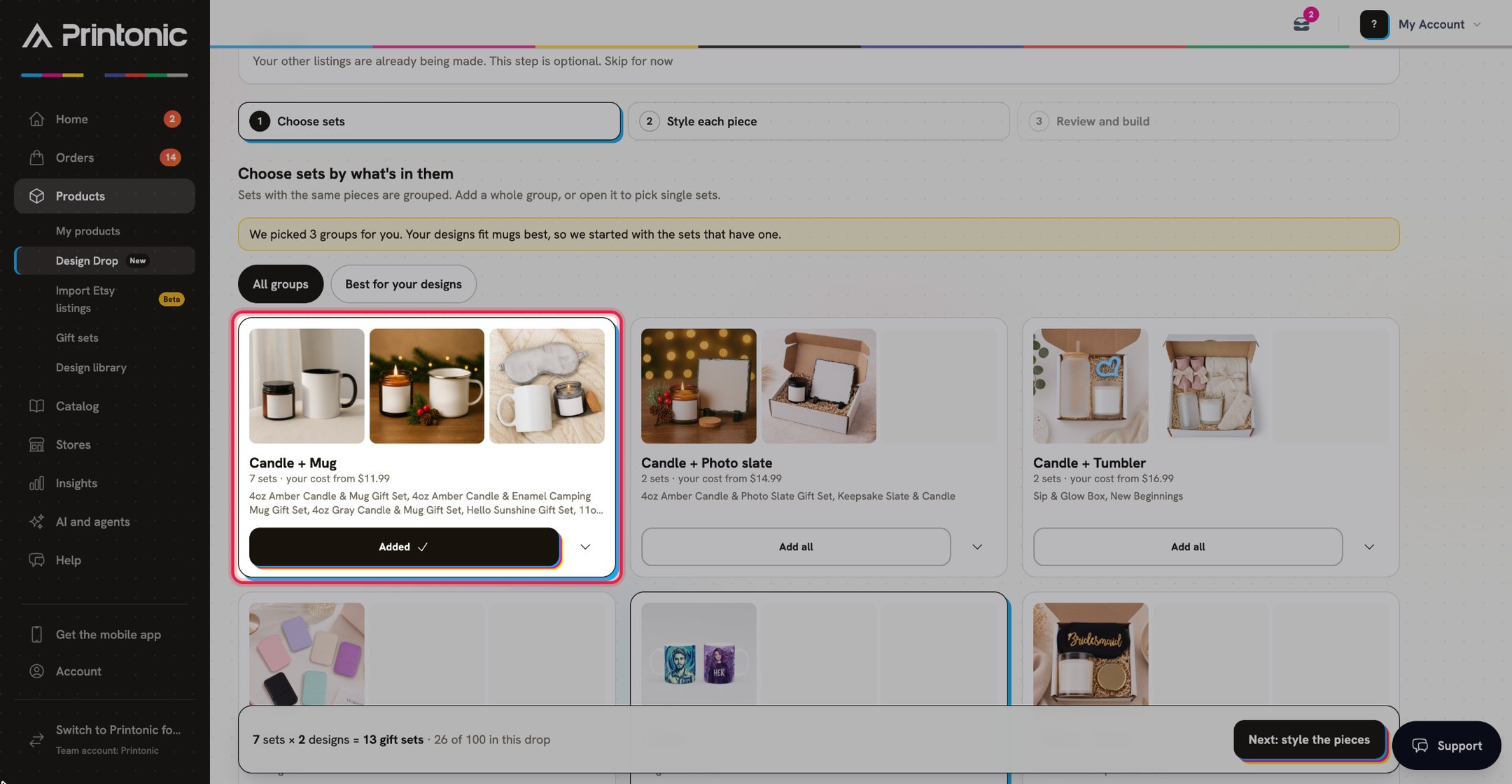Open My products in sidebar
Image resolution: width=1512 pixels, height=784 pixels.
pos(87,231)
